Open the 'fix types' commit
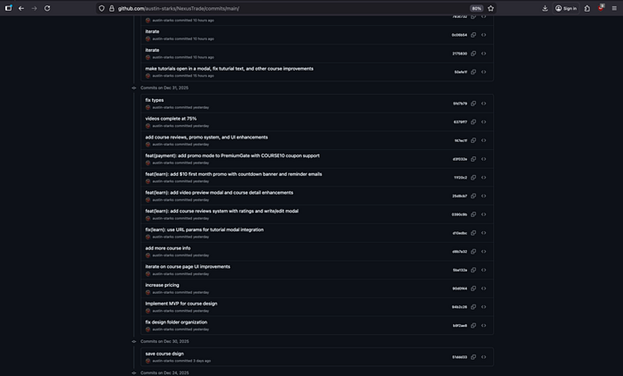The width and height of the screenshot is (623, 376). pyautogui.click(x=155, y=100)
